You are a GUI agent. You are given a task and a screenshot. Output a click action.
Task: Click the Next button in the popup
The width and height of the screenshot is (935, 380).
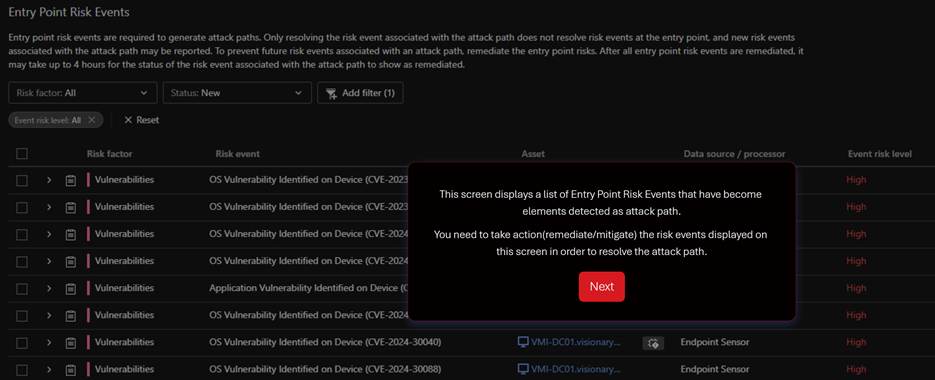click(601, 286)
